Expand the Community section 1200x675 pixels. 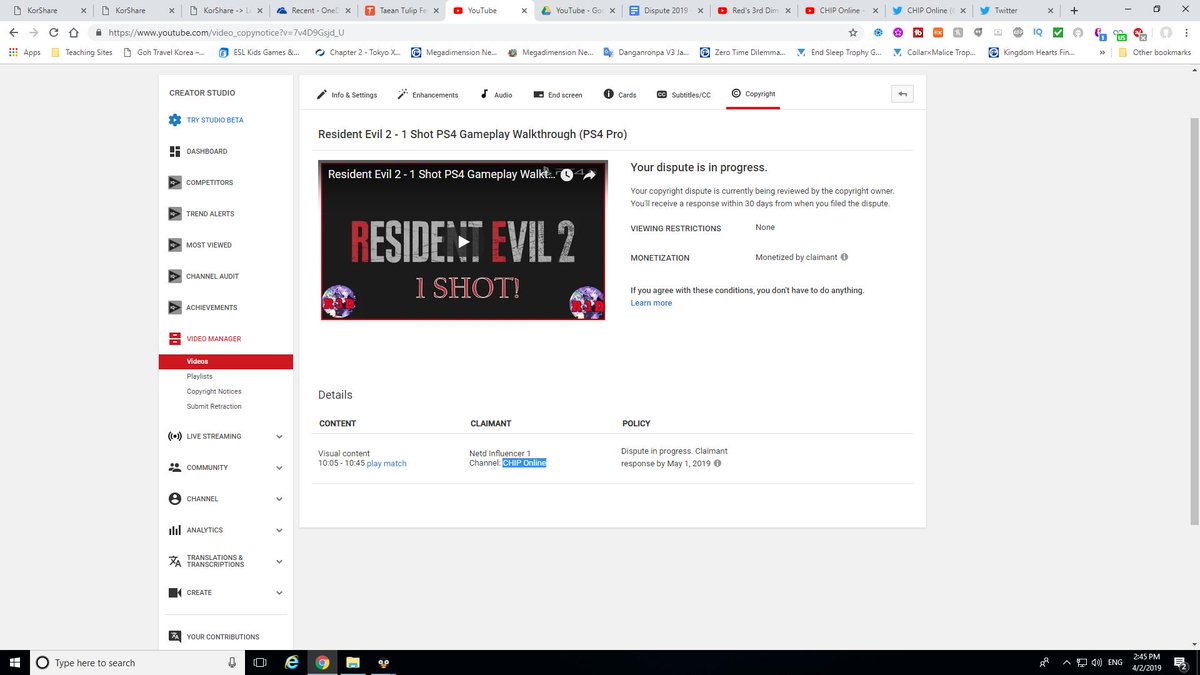(279, 467)
